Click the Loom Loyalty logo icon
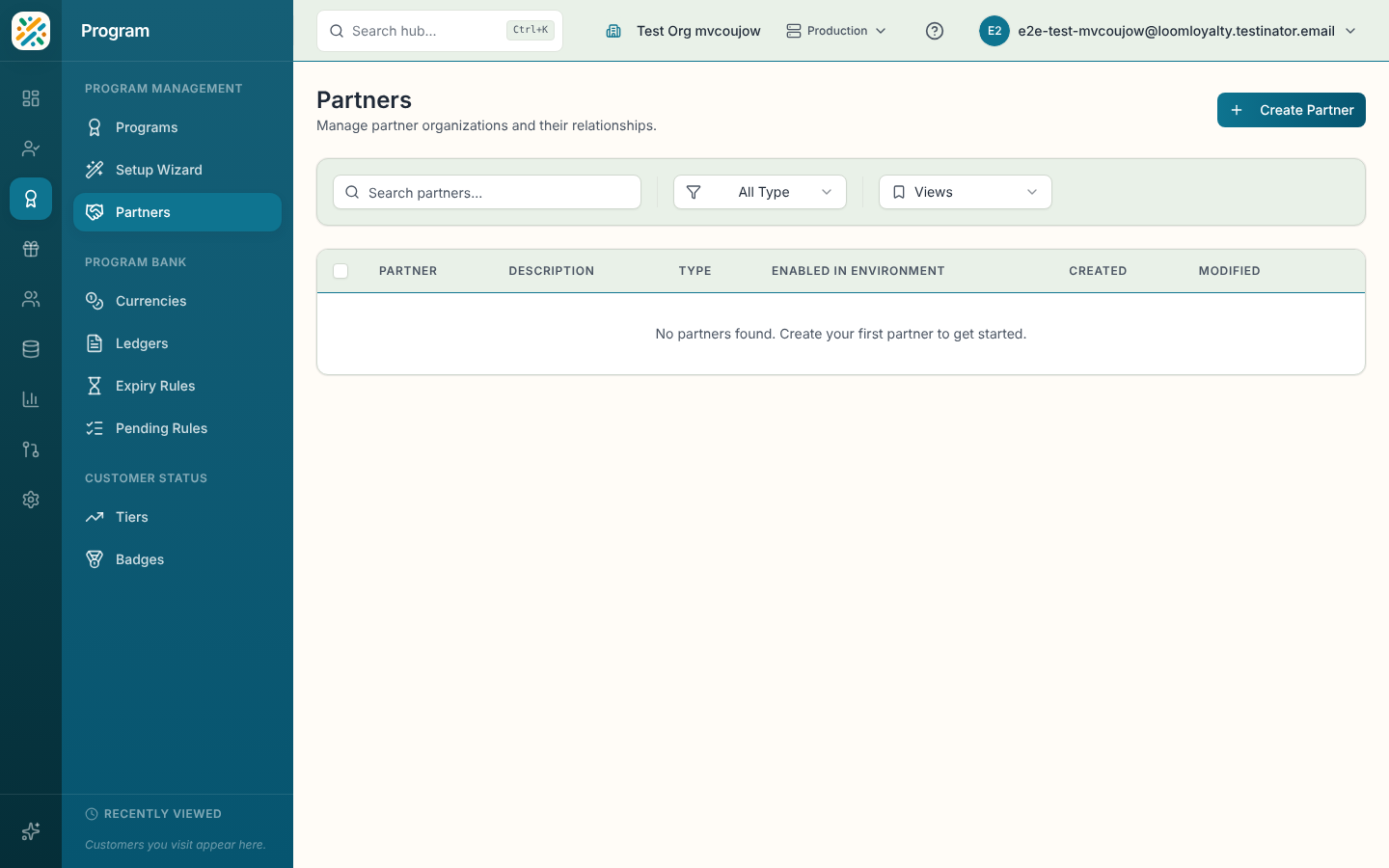Screen dimensions: 1389x868 coord(31,31)
